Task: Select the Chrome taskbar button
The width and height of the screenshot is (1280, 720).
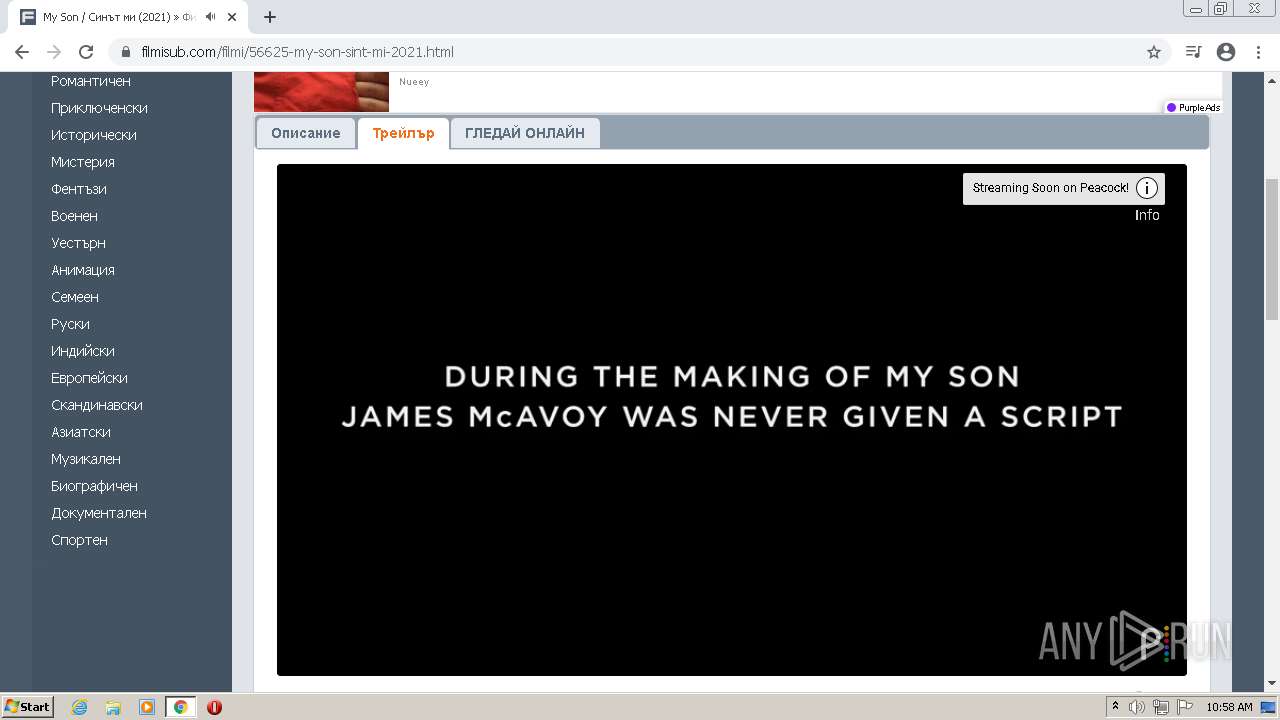Action: (x=181, y=707)
